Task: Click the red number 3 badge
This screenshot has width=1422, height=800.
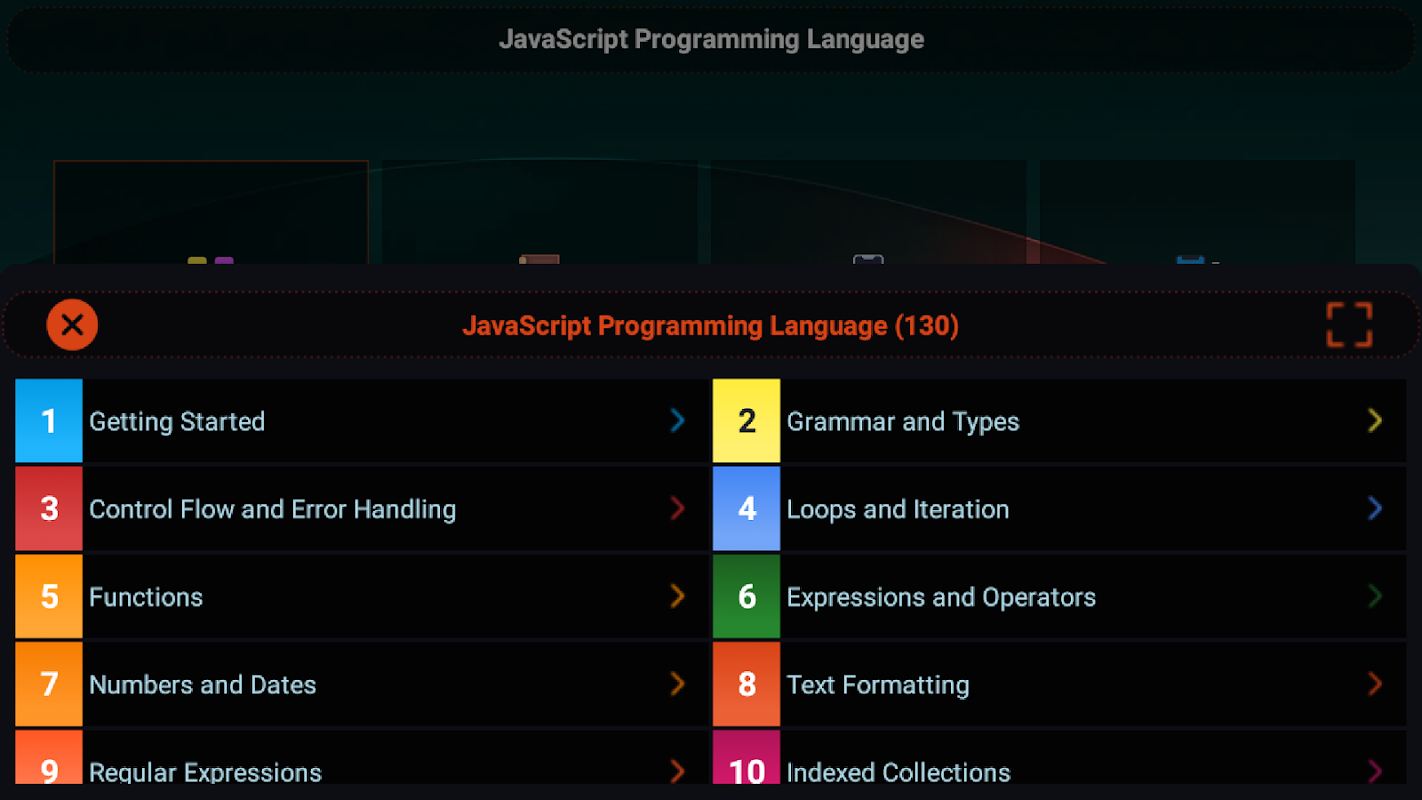Action: tap(49, 509)
